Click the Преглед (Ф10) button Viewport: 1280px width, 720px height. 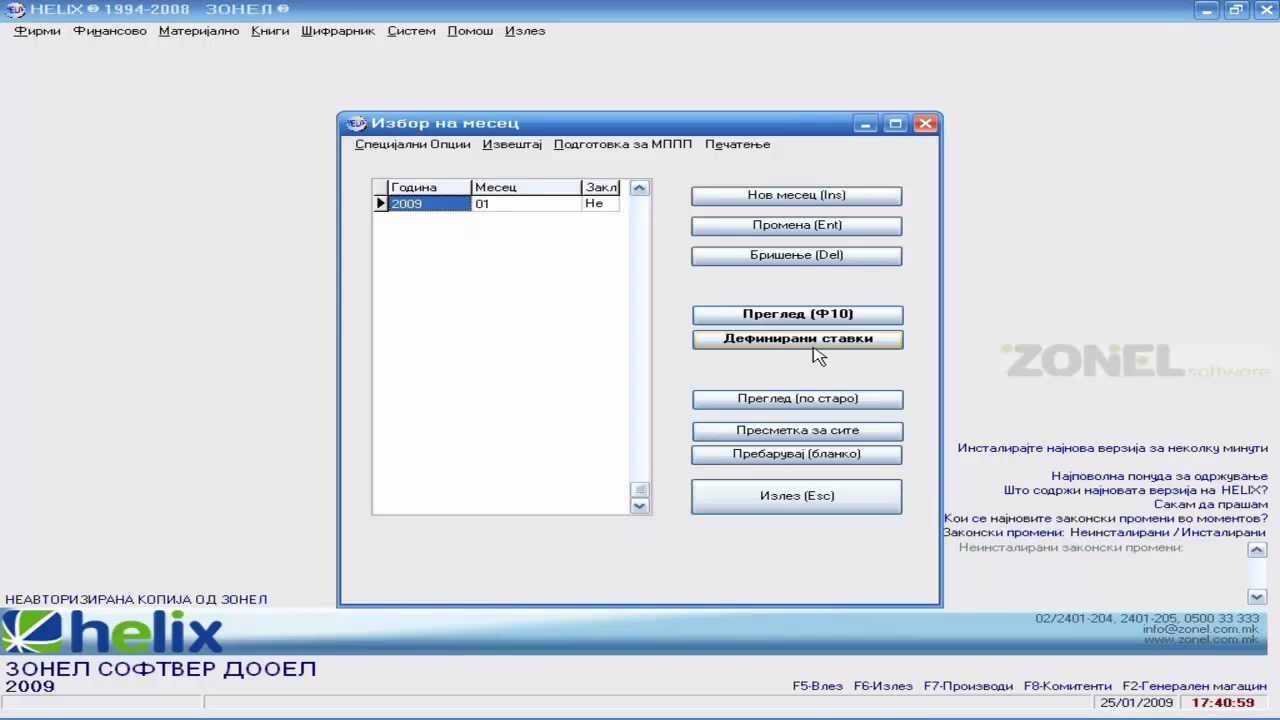797,314
